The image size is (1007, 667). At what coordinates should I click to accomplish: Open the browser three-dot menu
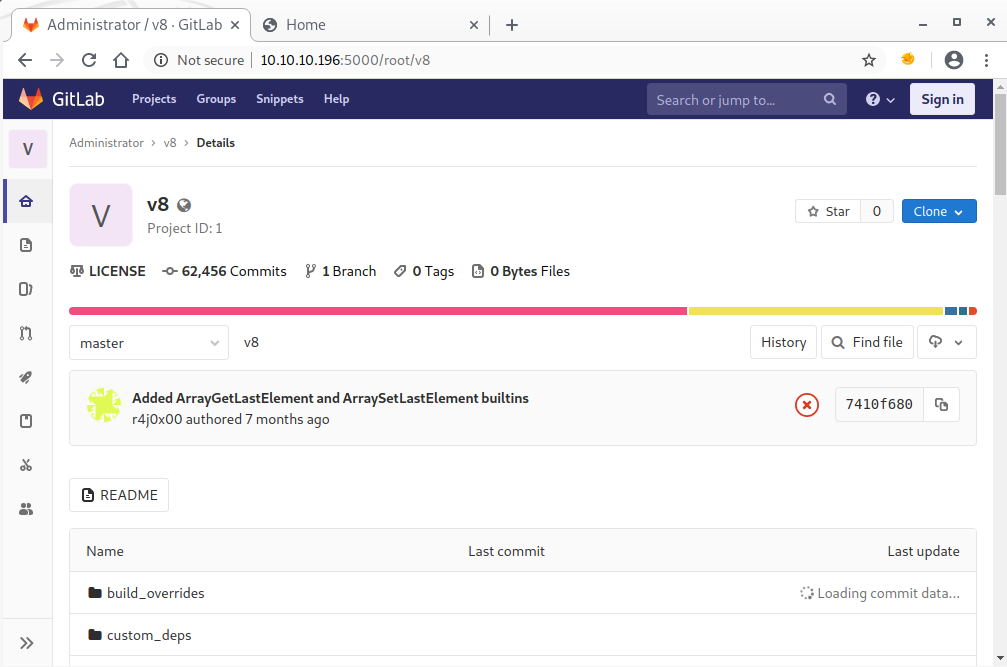986,60
